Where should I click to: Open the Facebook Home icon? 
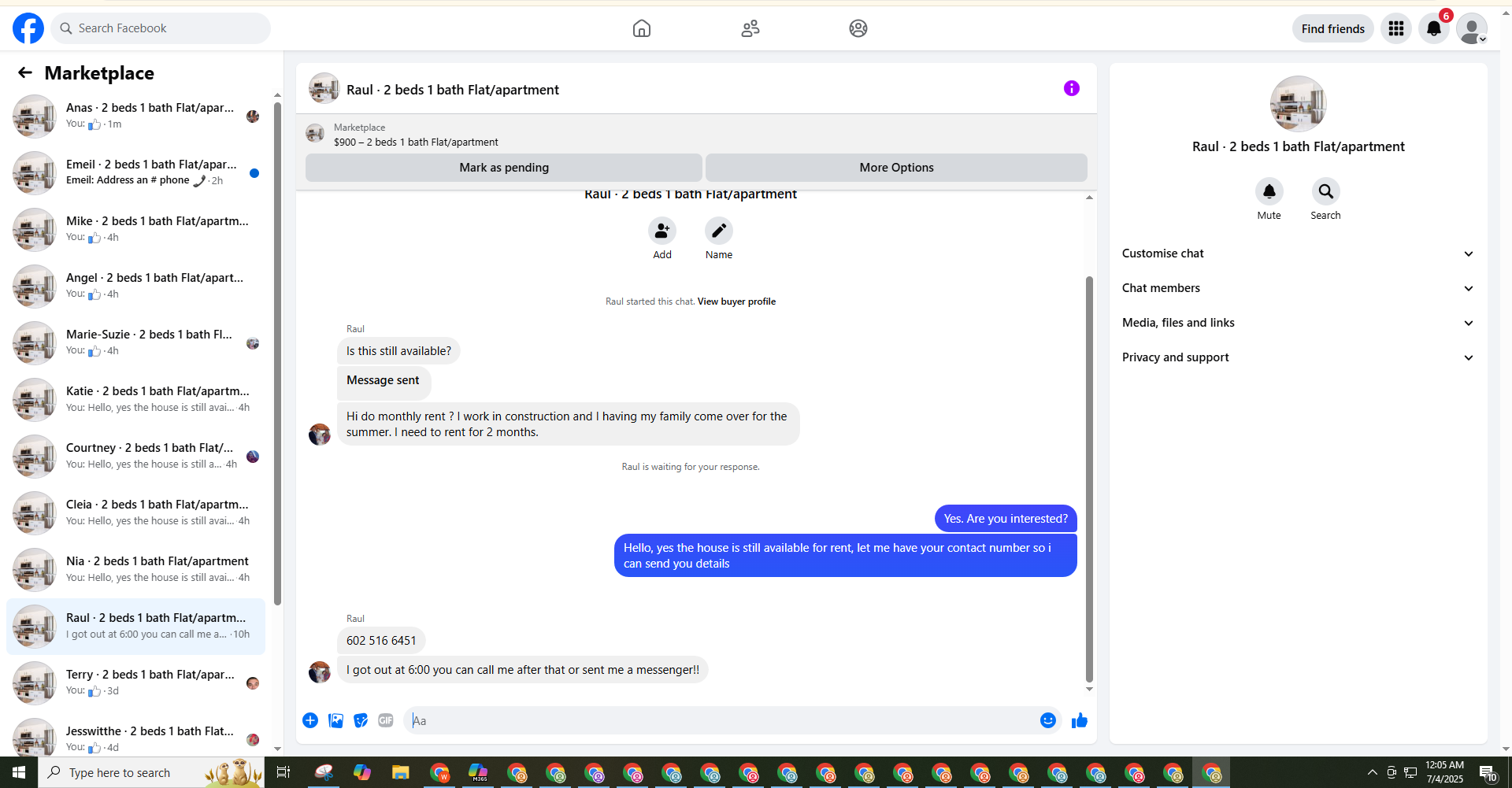point(642,28)
